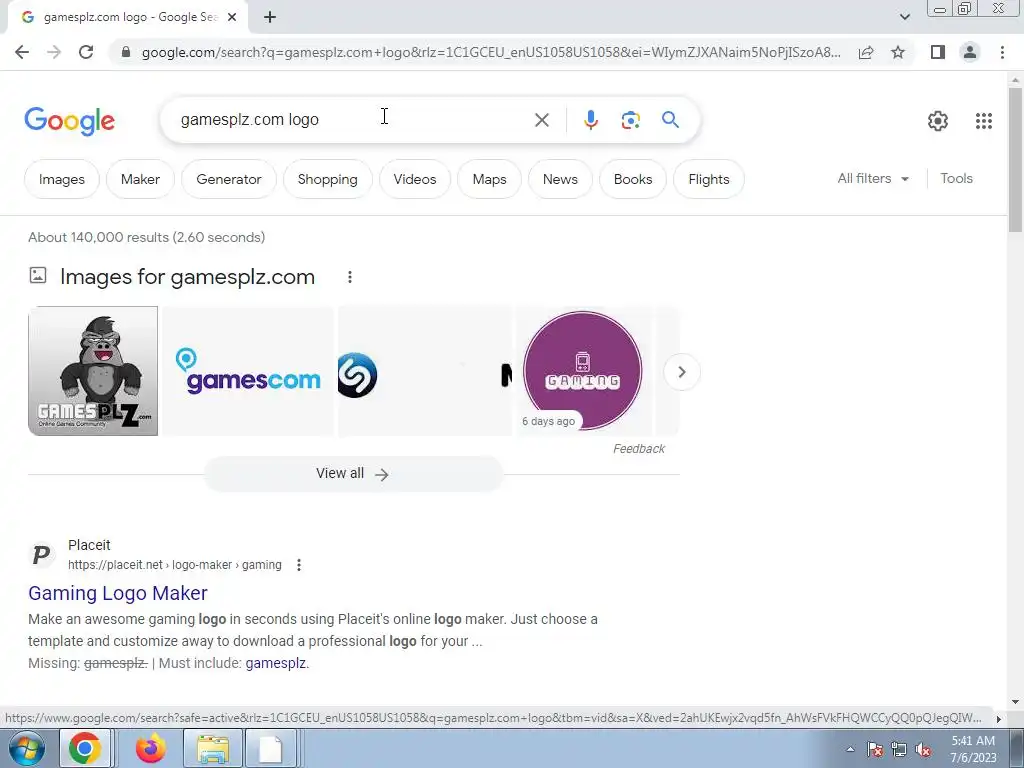Show hidden tray icons arrow
Screen dimensions: 1024x768
click(850, 749)
